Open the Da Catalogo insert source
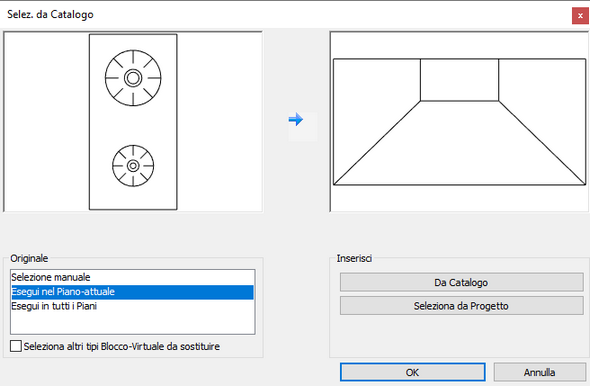The image size is (590, 386). 461,283
